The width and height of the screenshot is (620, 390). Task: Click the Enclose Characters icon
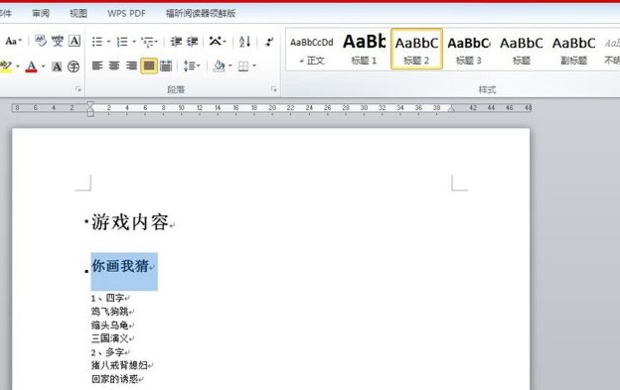[x=74, y=66]
